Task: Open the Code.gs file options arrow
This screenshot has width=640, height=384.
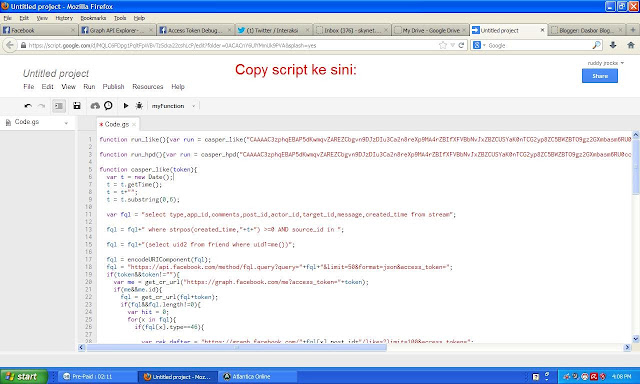Action: pos(66,123)
